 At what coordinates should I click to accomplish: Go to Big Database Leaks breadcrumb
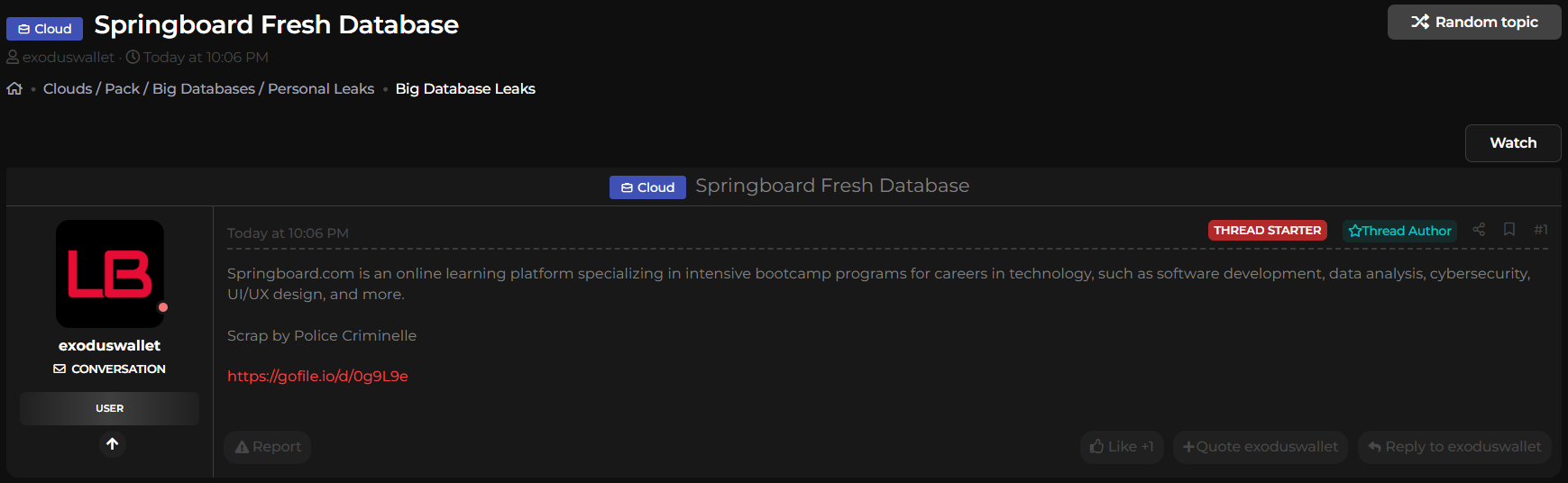pos(465,88)
